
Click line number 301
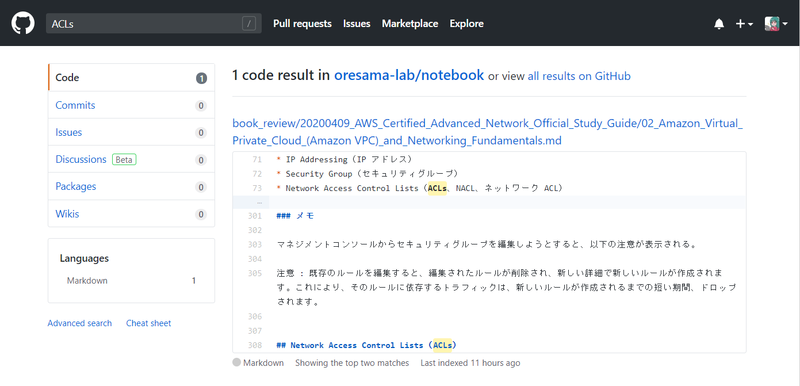255,216
